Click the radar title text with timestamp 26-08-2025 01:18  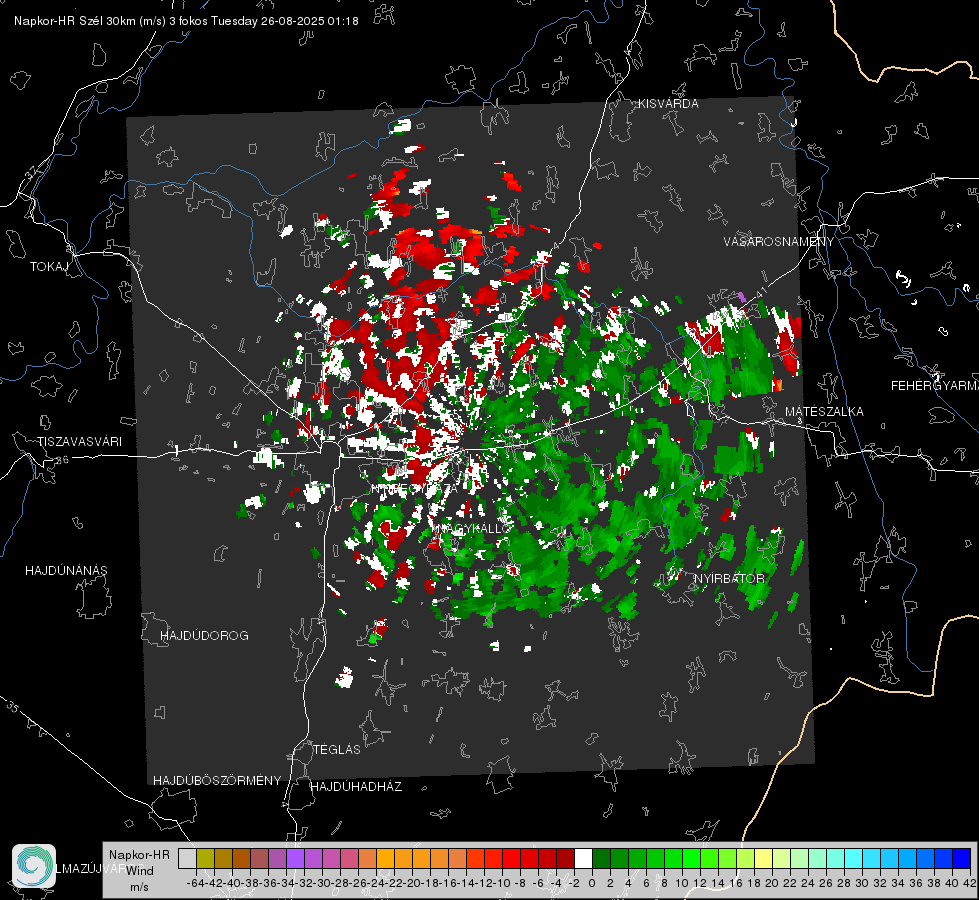click(x=186, y=21)
